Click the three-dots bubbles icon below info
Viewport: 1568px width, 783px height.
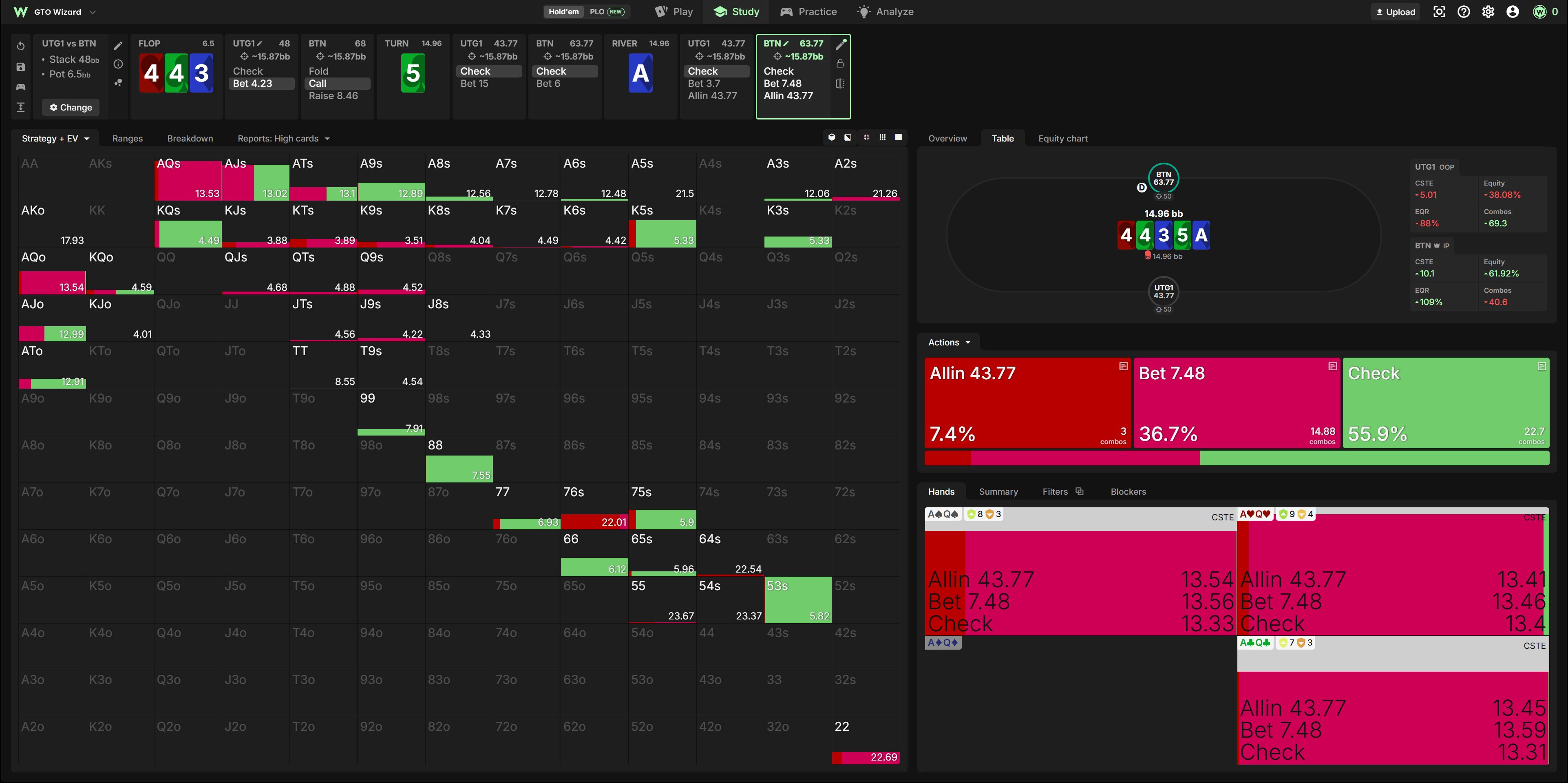coord(118,82)
